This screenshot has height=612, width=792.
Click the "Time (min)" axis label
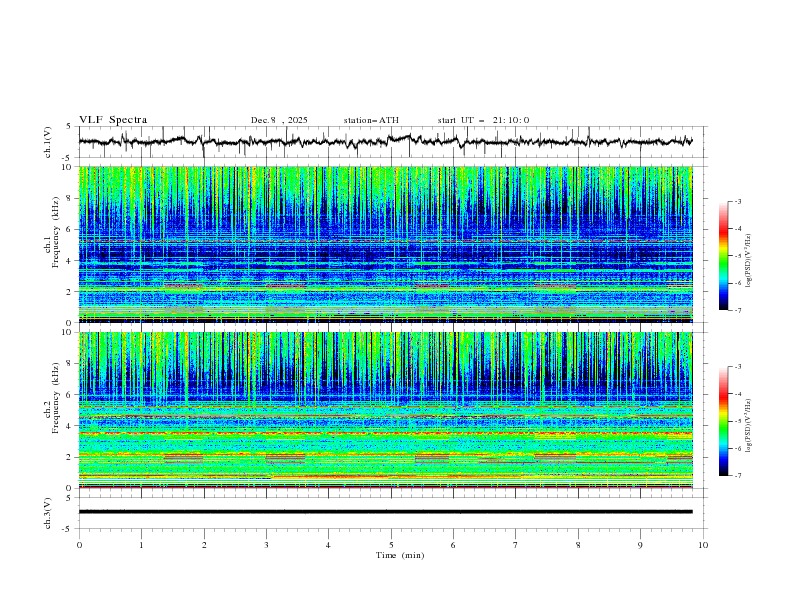click(400, 555)
